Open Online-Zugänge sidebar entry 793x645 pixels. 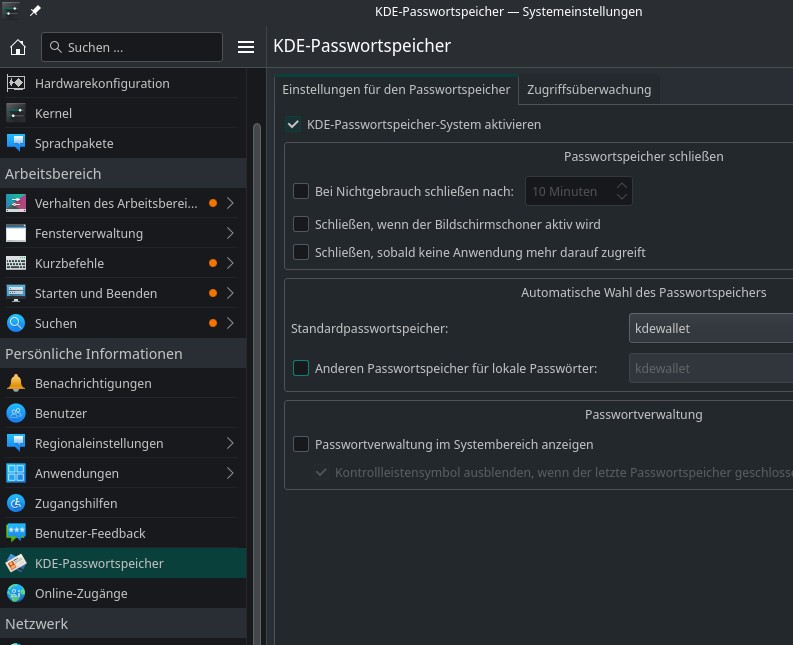[123, 593]
